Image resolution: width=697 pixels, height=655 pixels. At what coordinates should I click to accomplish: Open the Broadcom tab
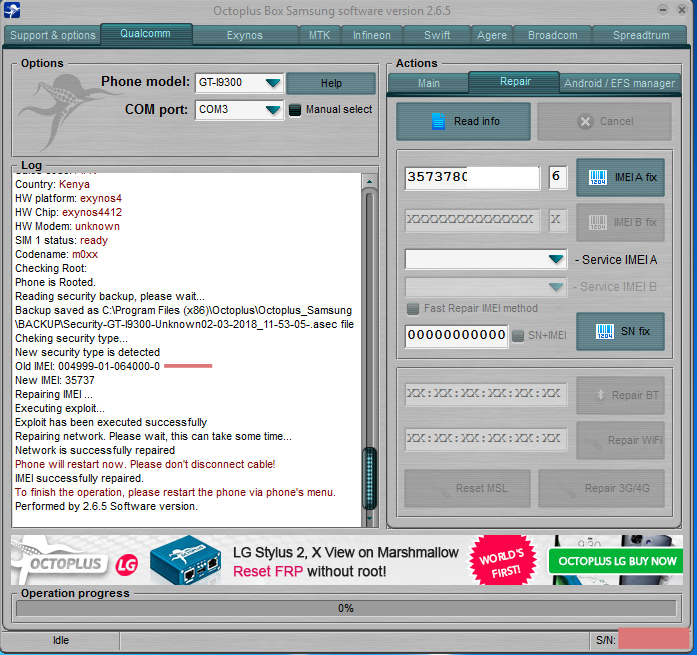coord(553,35)
